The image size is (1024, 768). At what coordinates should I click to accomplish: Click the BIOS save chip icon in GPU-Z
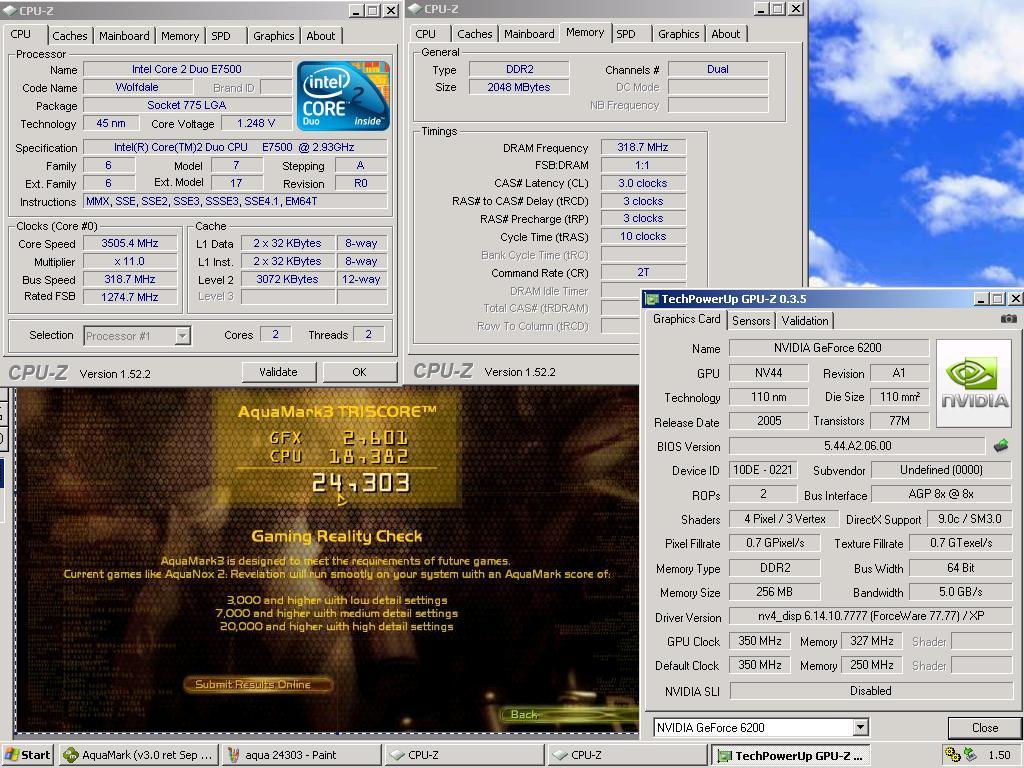[x=1000, y=446]
